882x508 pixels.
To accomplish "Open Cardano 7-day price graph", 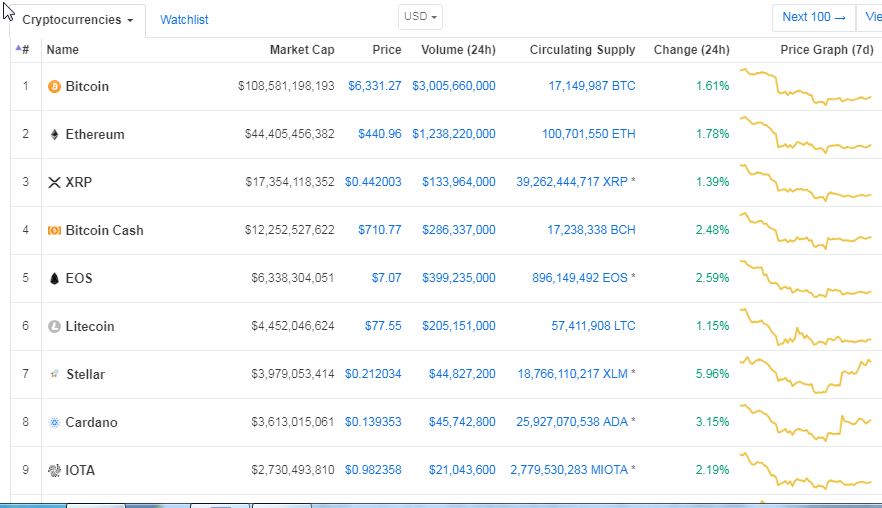I will coord(806,422).
